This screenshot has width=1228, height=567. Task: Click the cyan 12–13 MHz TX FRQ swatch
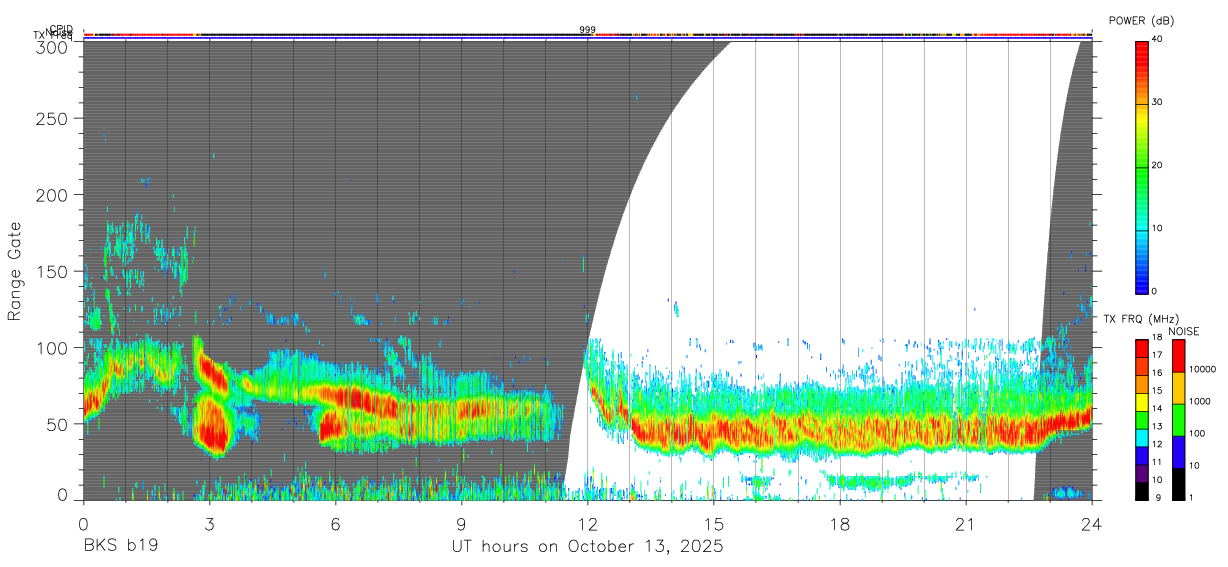tap(1142, 438)
